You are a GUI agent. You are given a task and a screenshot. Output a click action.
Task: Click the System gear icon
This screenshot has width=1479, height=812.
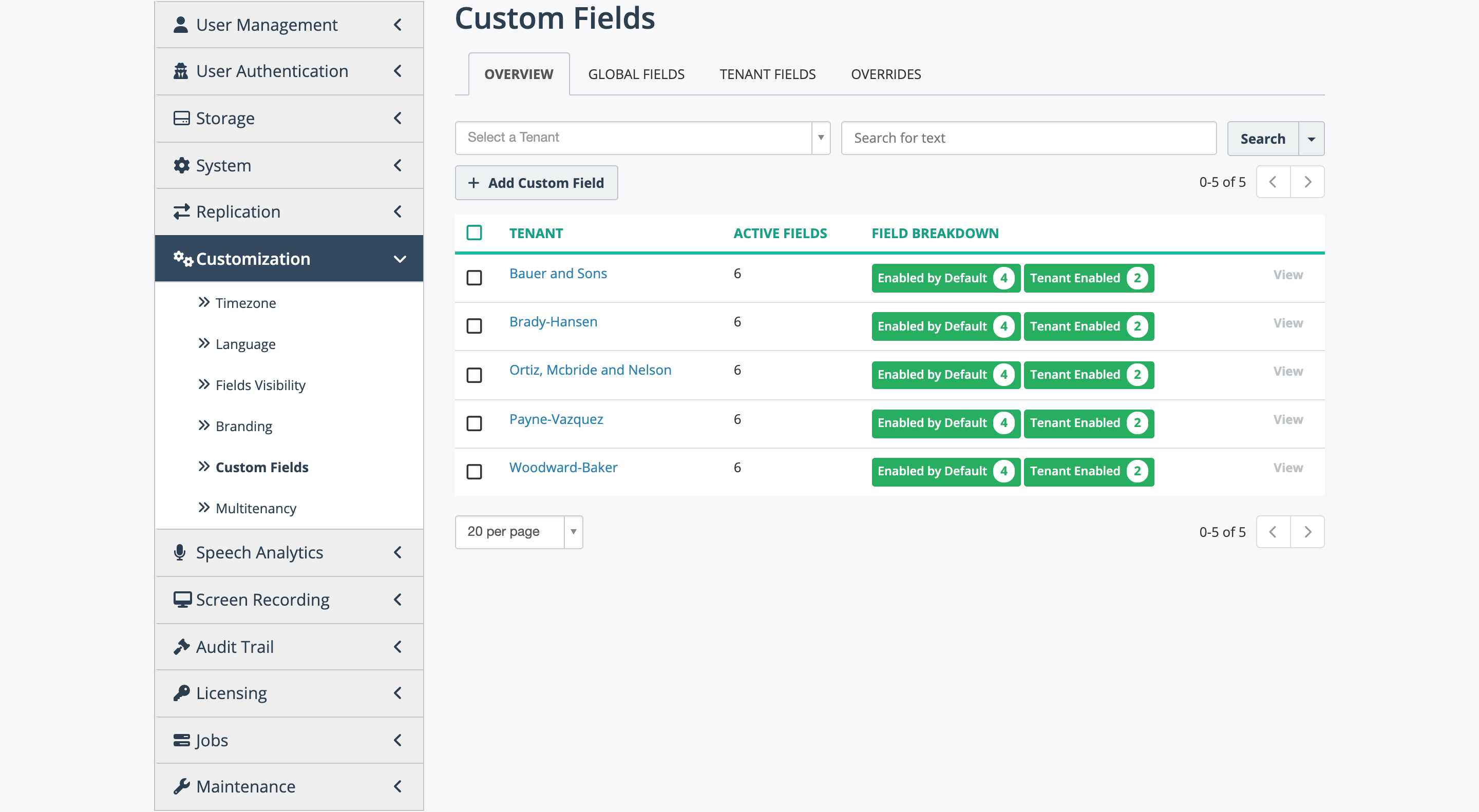click(x=181, y=165)
